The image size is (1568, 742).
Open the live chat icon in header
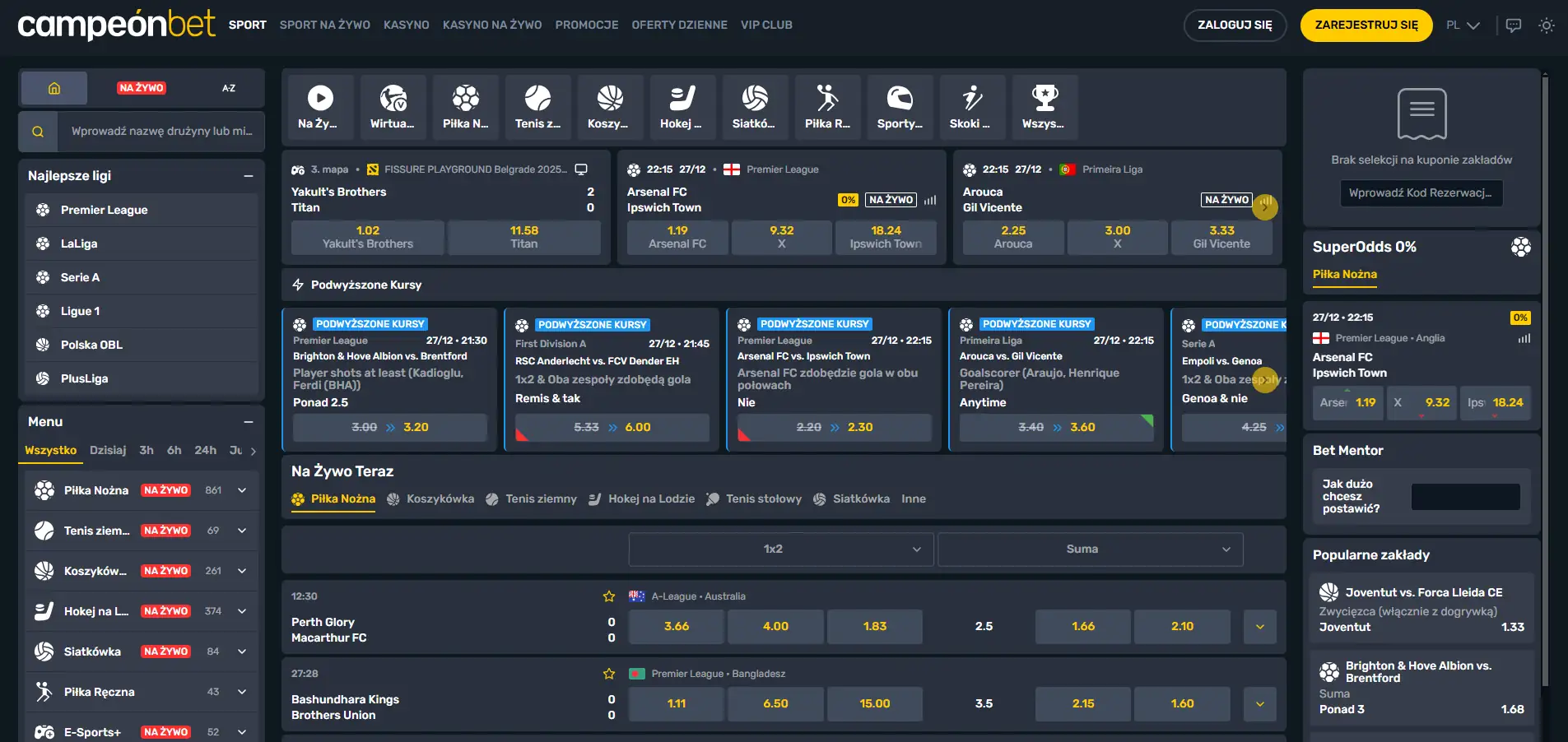coord(1513,26)
